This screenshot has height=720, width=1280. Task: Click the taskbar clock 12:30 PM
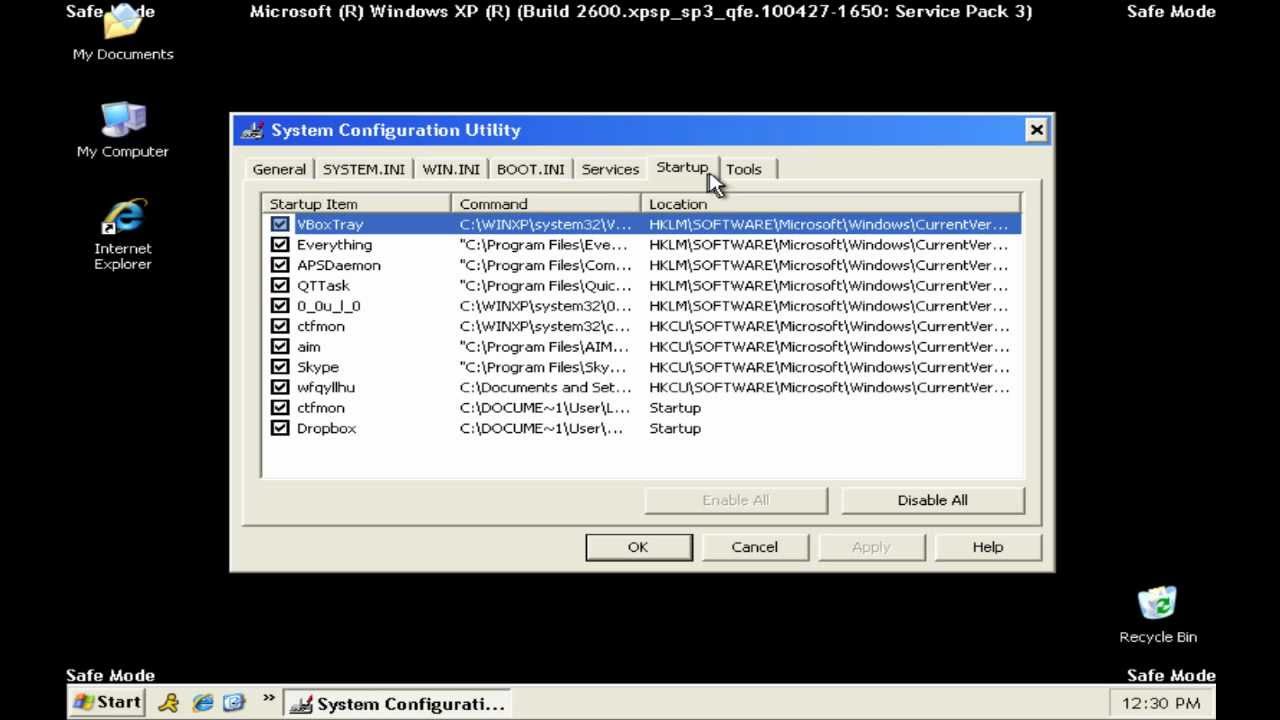1161,704
